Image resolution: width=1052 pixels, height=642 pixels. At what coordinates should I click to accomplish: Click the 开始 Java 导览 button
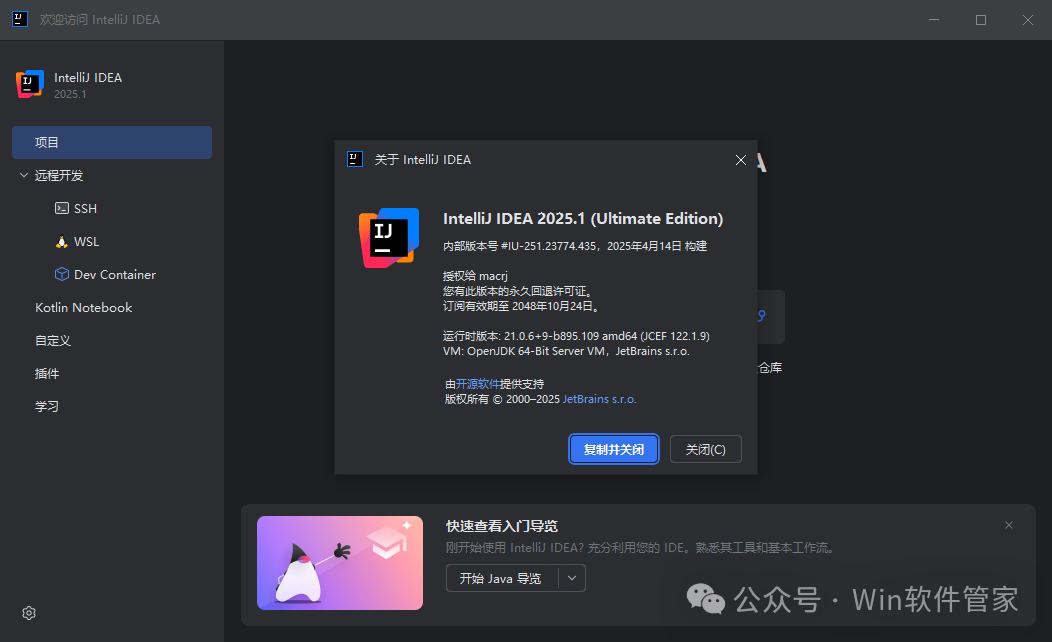(503, 578)
